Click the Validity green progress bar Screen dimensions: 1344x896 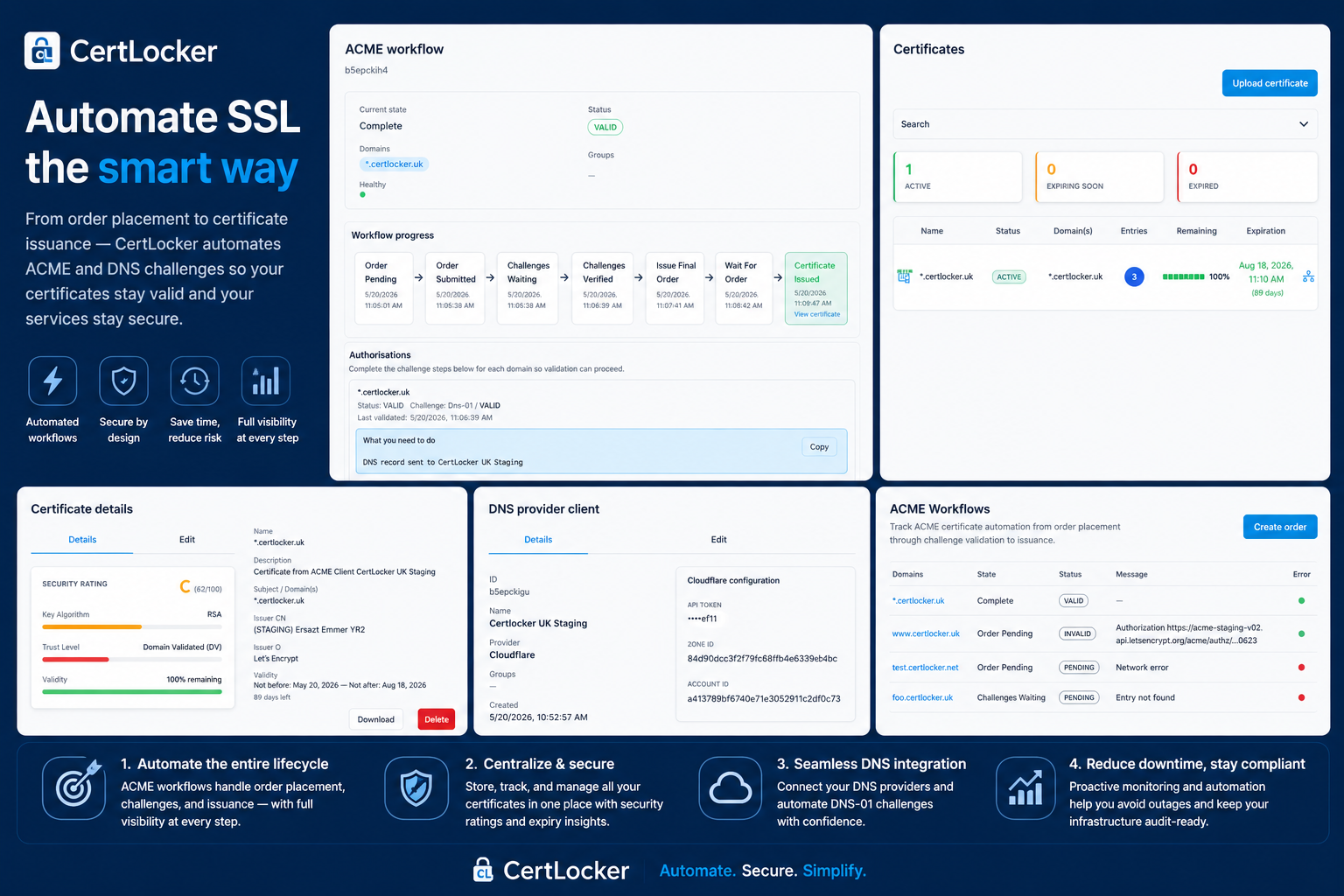[132, 692]
